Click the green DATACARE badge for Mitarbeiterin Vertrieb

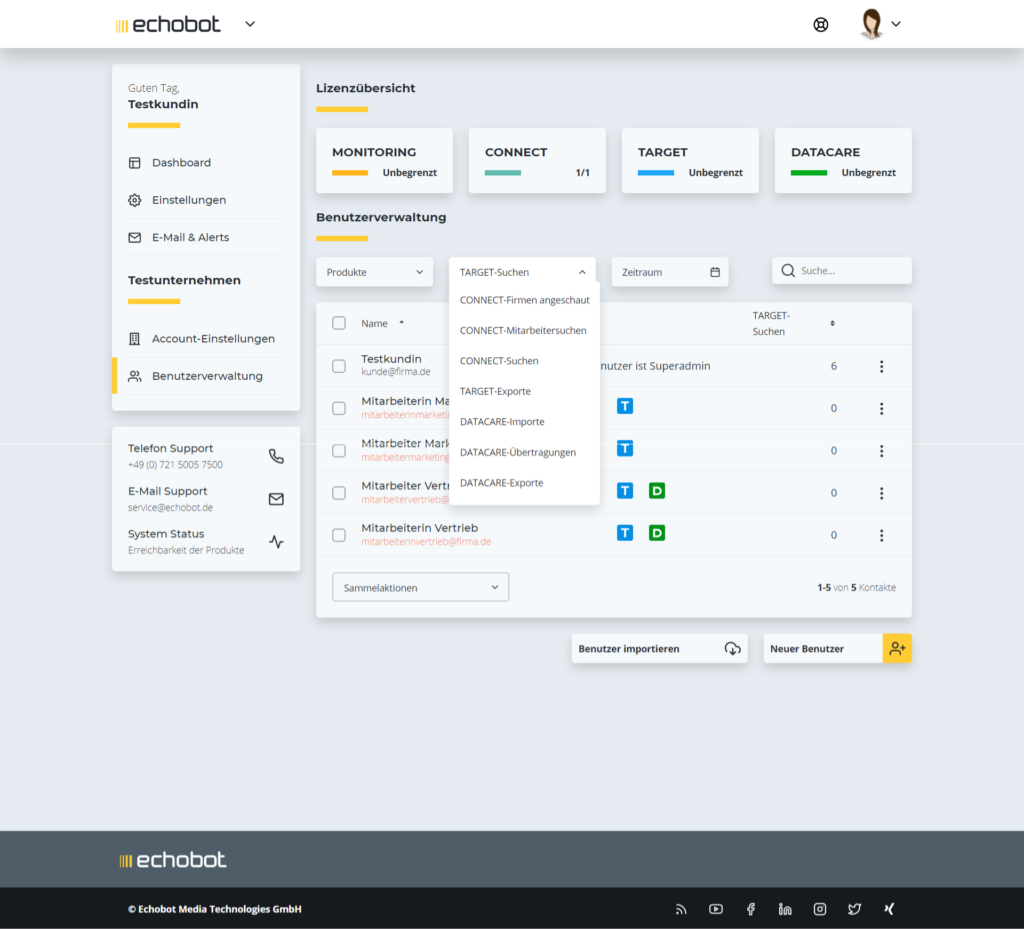click(x=657, y=534)
